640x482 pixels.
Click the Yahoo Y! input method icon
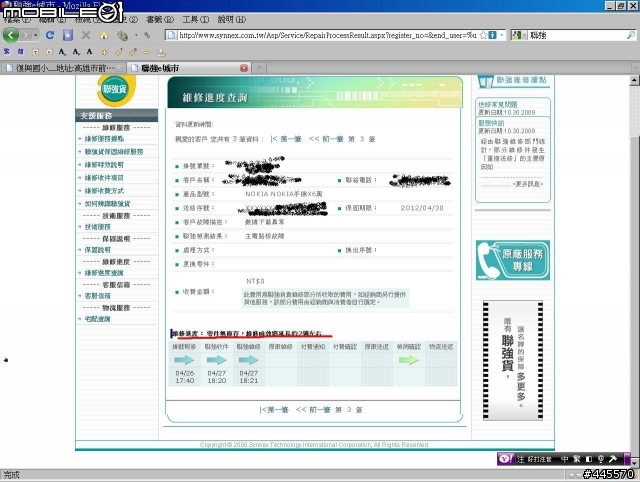pyautogui.click(x=506, y=459)
